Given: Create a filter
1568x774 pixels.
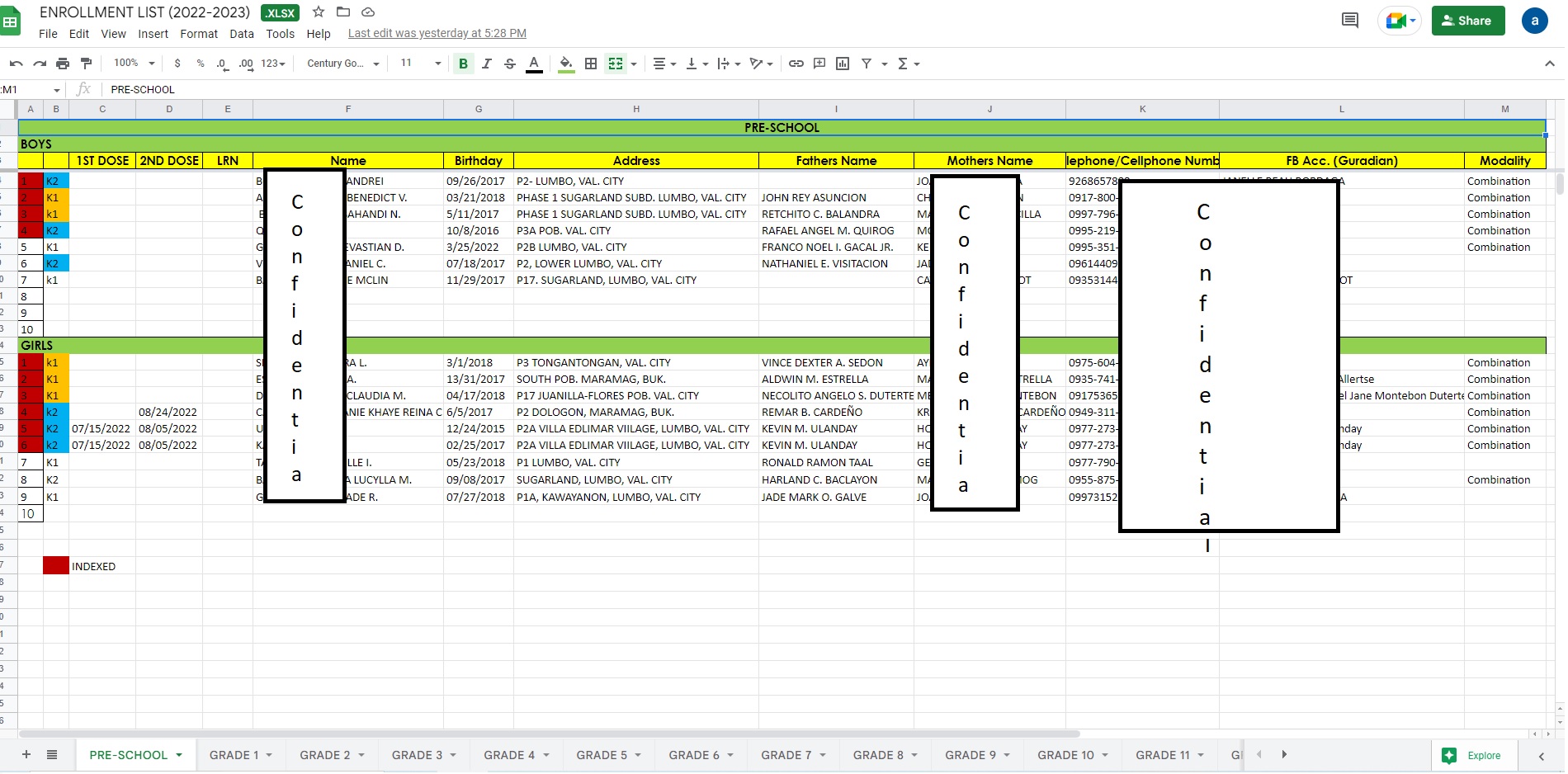Looking at the screenshot, I should tap(867, 64).
